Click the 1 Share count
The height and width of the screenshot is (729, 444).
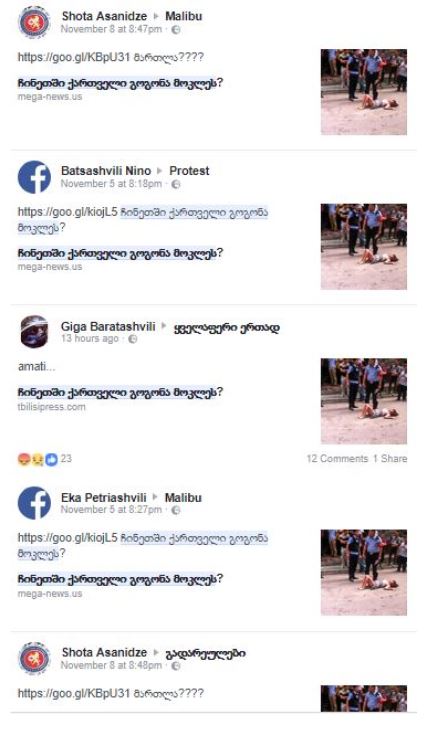pos(390,459)
